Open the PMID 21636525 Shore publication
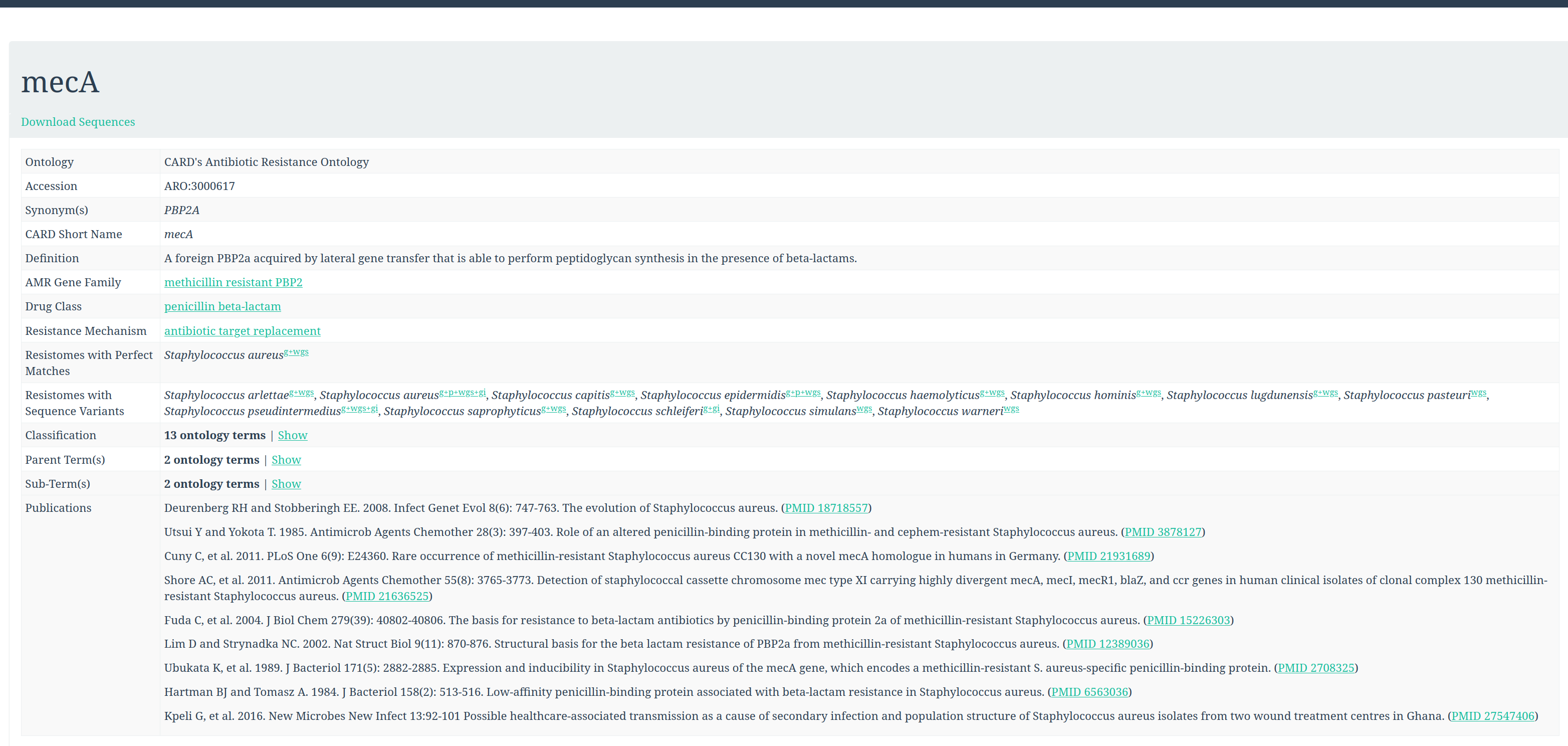The height and width of the screenshot is (746, 1568). click(x=387, y=596)
